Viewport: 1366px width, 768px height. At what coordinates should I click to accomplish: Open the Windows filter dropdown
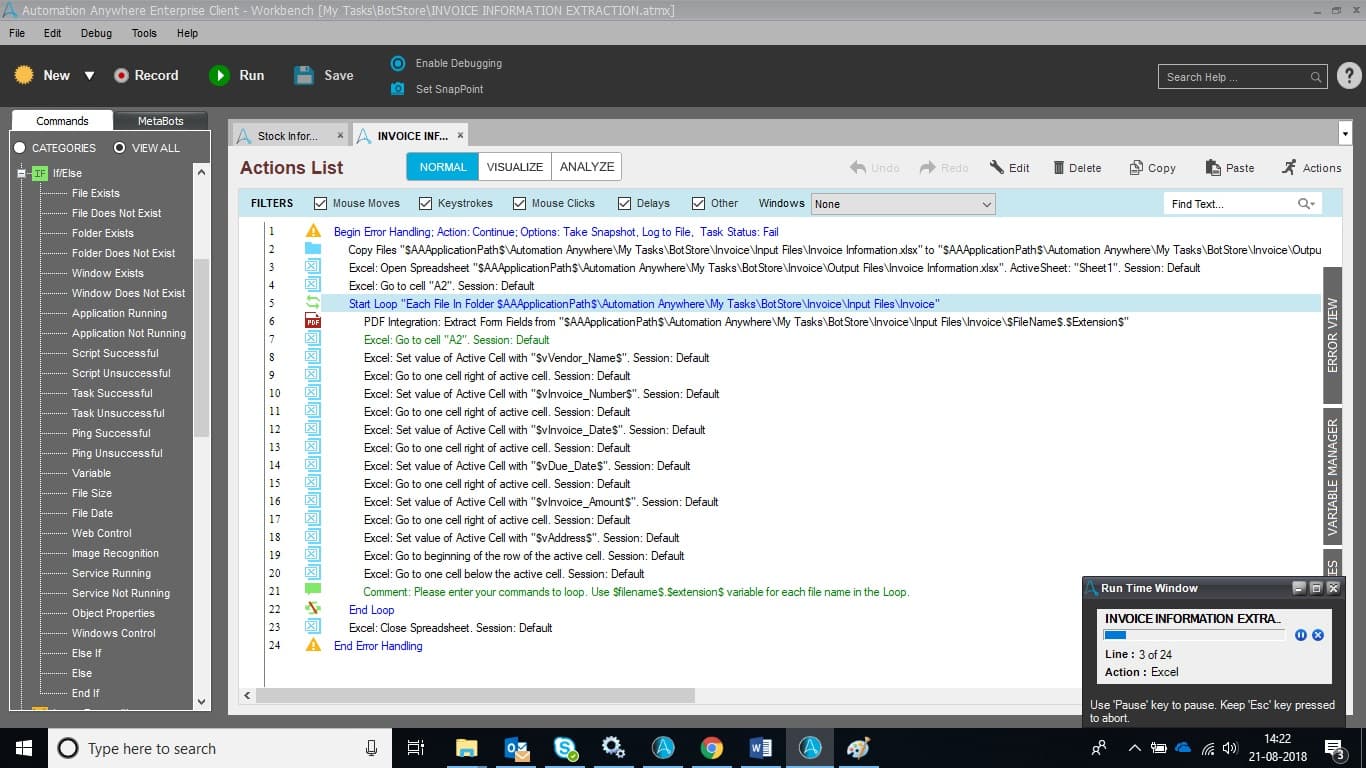click(x=903, y=204)
